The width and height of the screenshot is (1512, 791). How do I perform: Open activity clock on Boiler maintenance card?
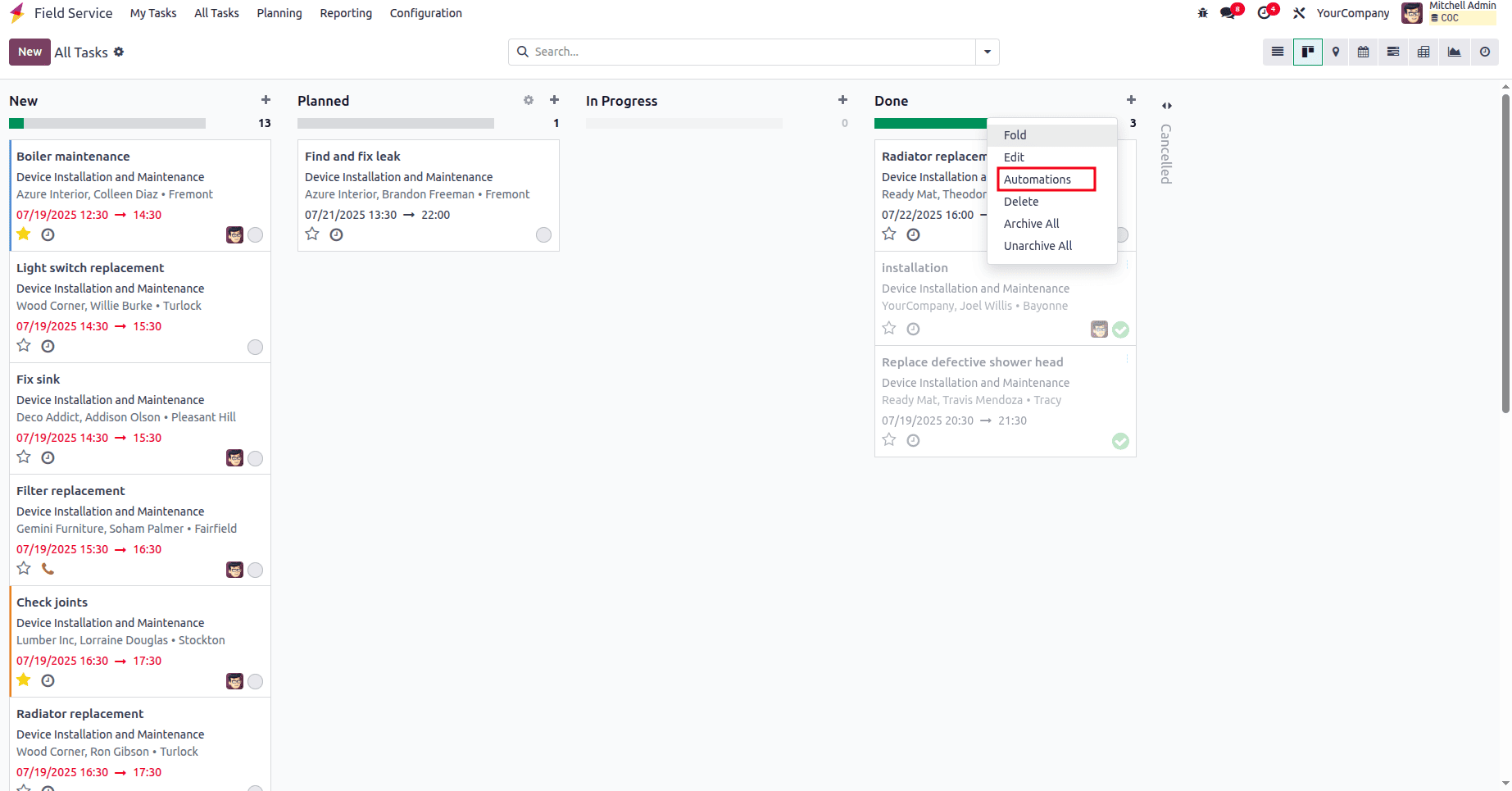pyautogui.click(x=48, y=234)
